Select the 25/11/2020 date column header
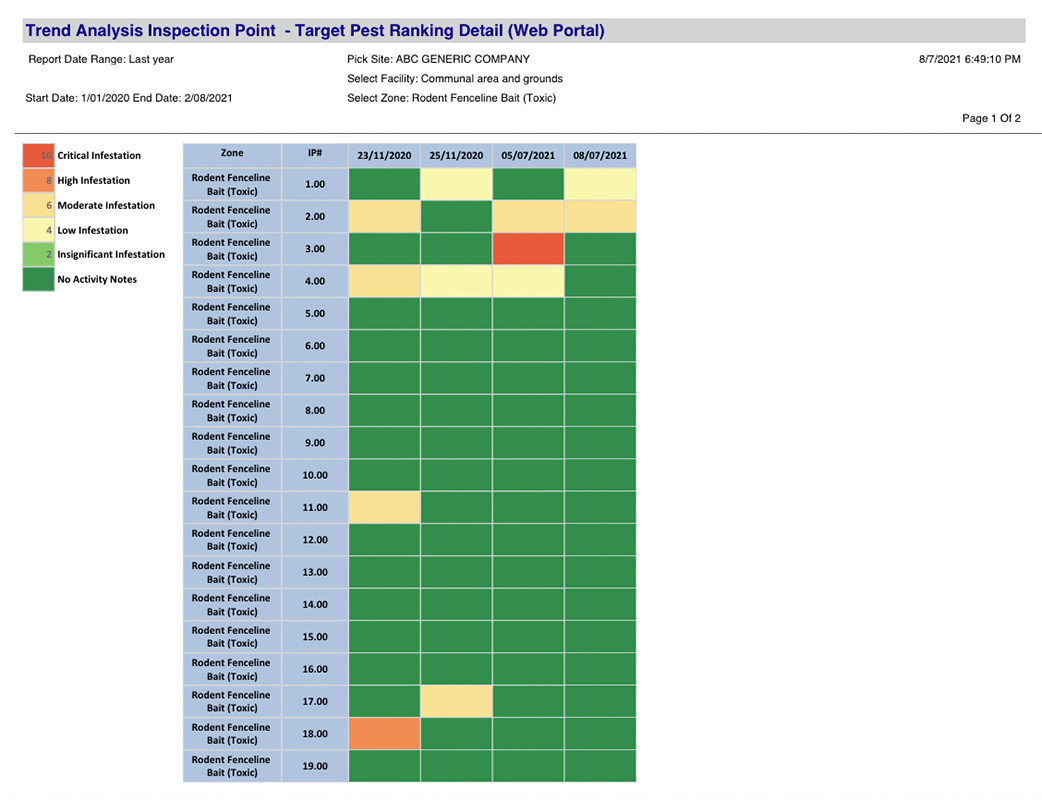1042x800 pixels. click(x=456, y=156)
